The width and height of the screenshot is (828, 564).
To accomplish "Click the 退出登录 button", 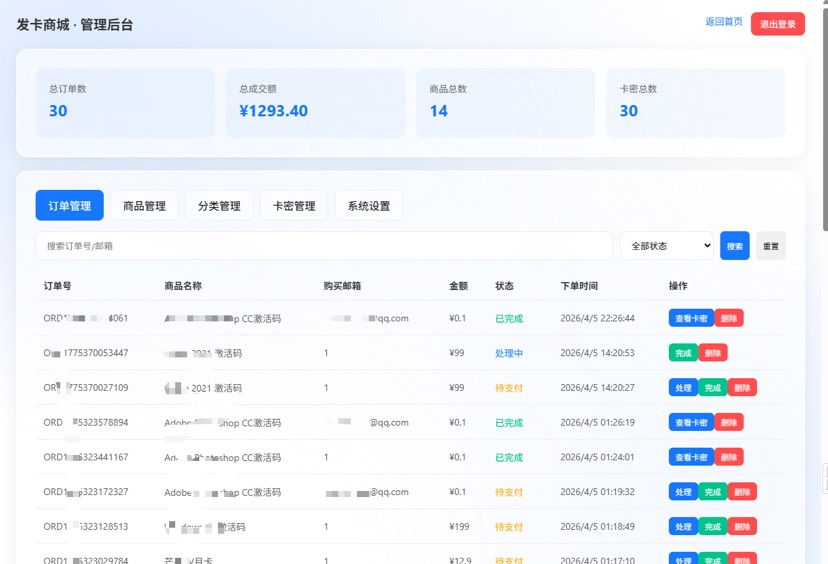I will click(777, 24).
